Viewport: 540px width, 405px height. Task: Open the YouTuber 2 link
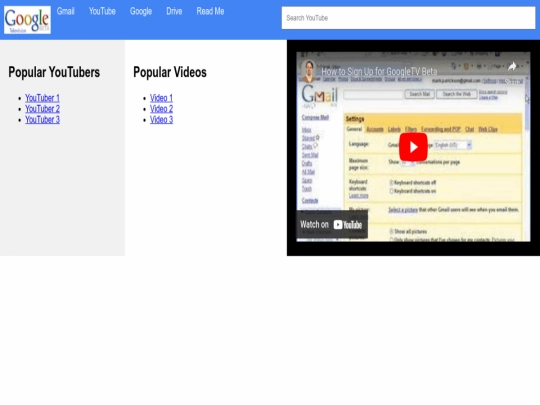42,109
